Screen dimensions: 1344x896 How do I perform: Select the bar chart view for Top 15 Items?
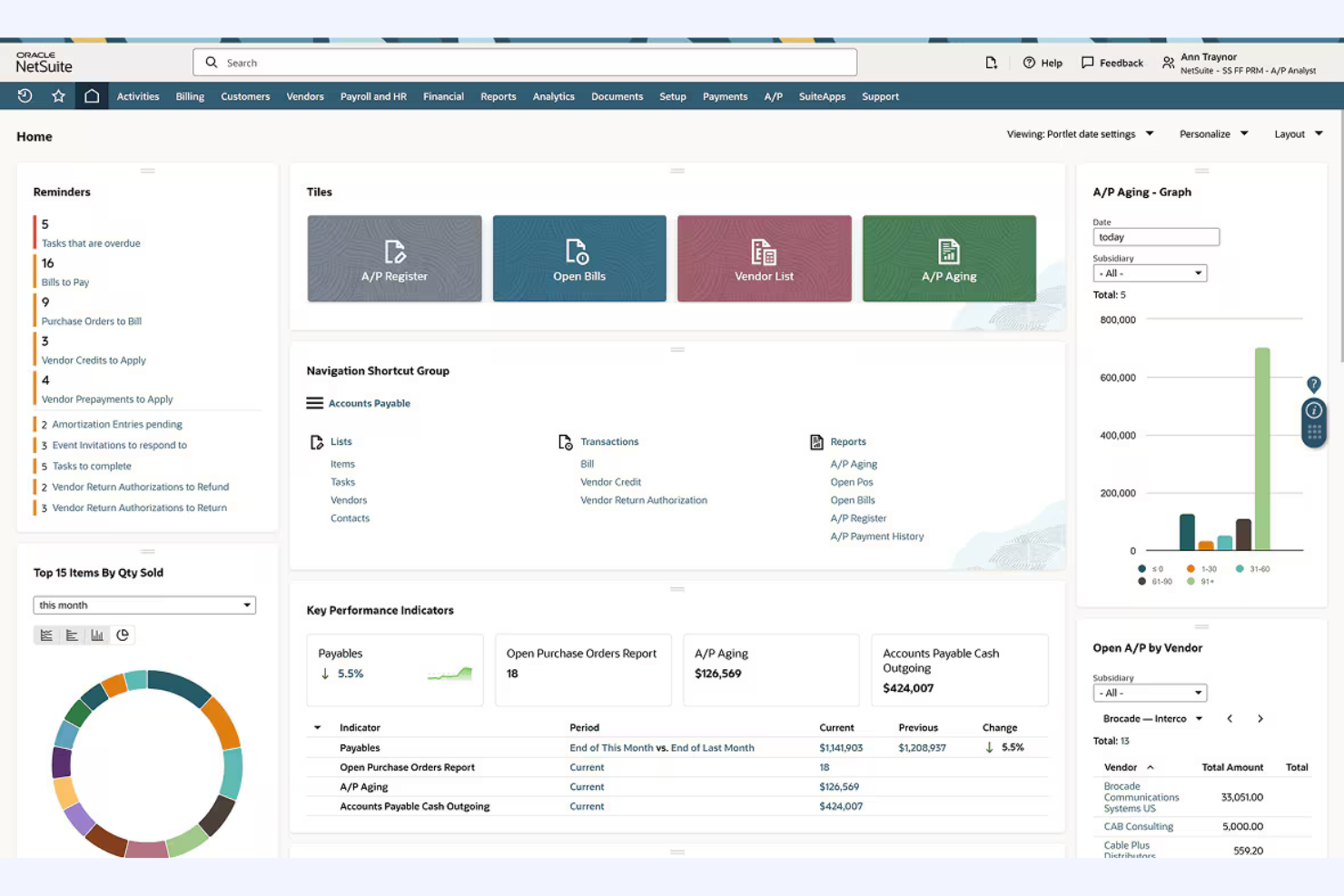[x=97, y=635]
